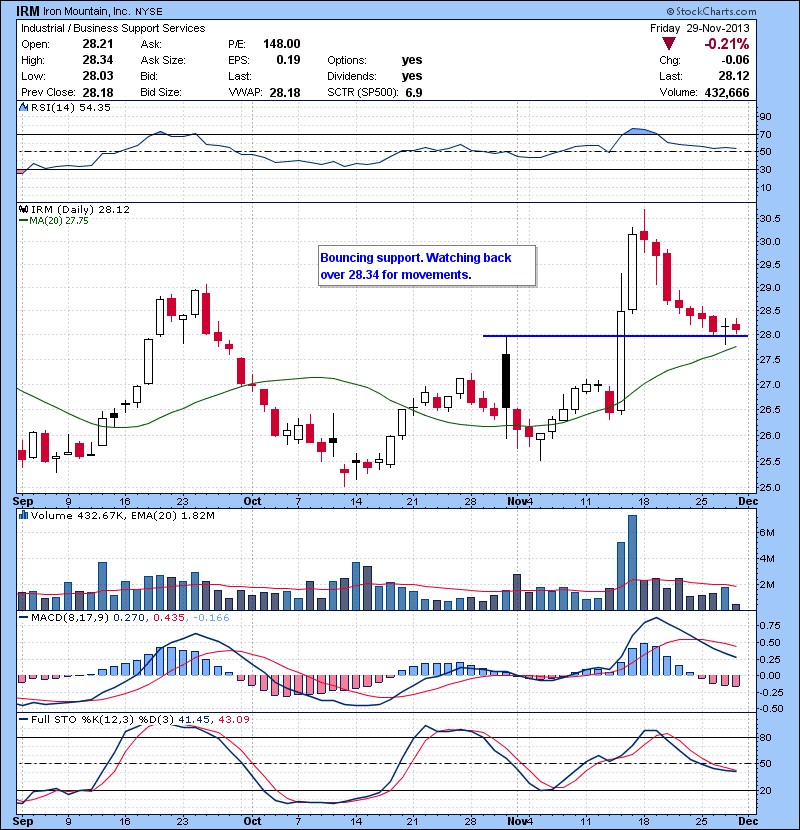Click the EPS value 0.19
The height and width of the screenshot is (830, 800).
(289, 60)
